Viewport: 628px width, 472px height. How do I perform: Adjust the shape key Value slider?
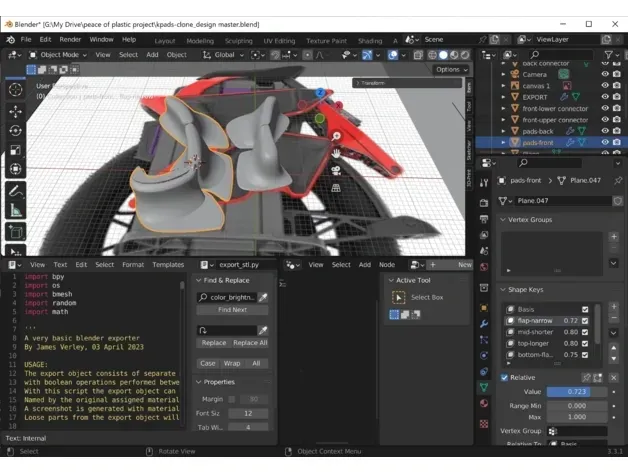click(x=577, y=391)
